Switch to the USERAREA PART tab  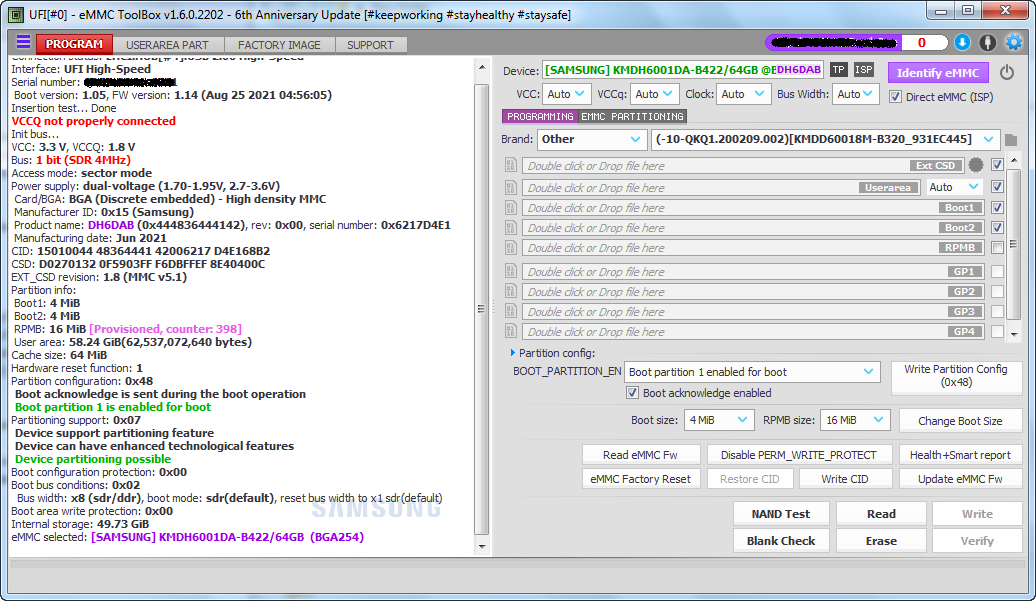pos(167,45)
